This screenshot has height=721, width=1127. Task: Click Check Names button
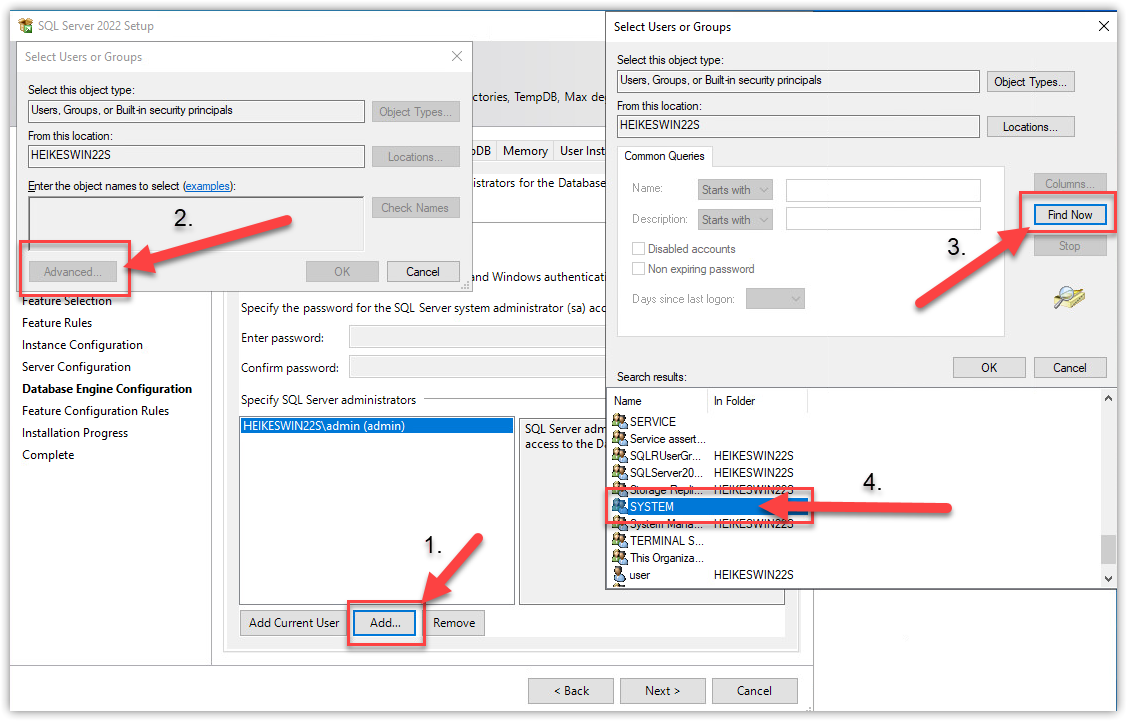coord(415,208)
